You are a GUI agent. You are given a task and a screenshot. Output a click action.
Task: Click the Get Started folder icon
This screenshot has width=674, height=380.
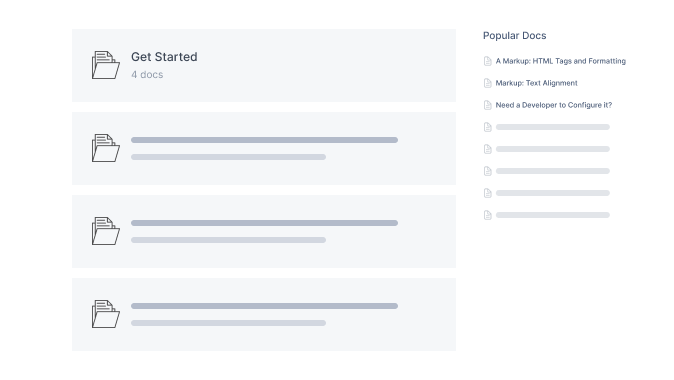106,65
